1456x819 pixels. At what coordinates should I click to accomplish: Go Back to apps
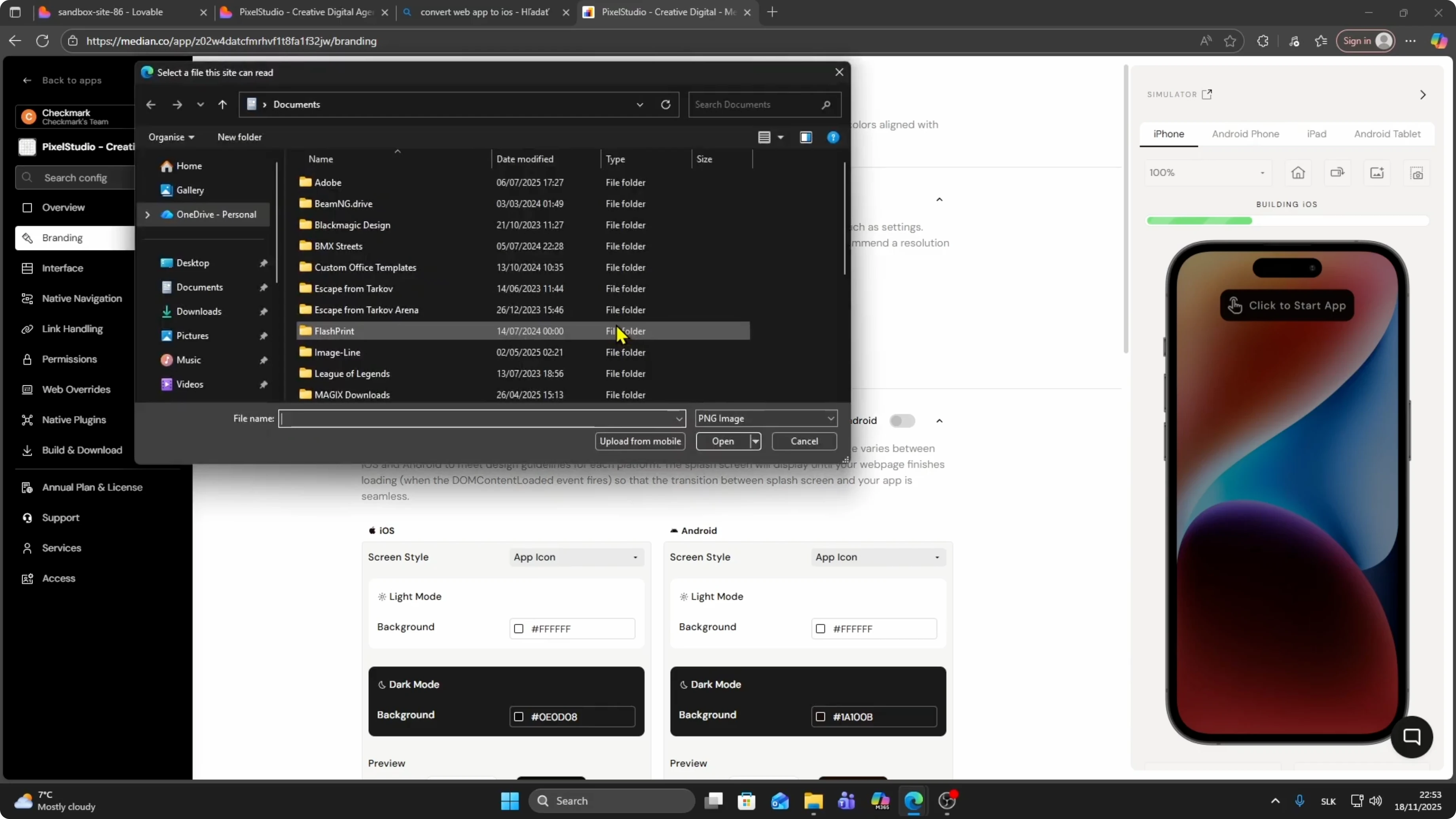pyautogui.click(x=62, y=80)
